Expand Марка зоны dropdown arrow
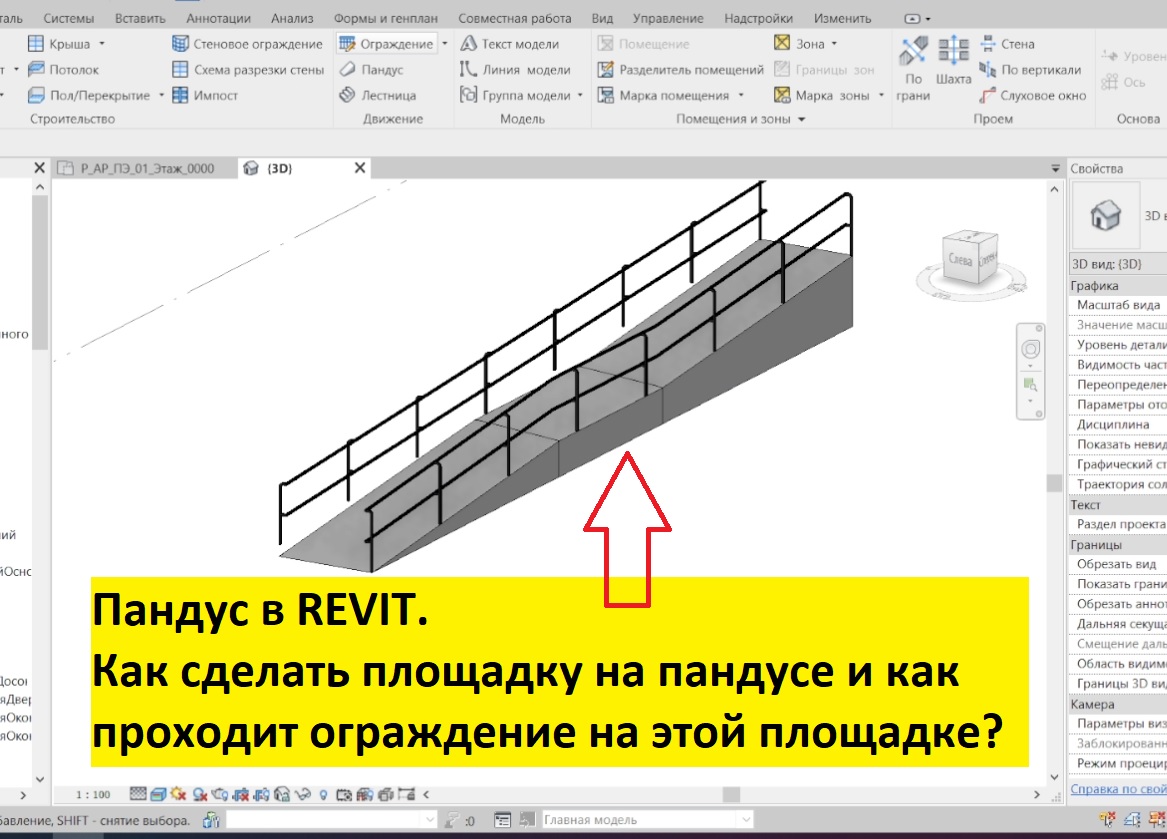1167x839 pixels. coord(881,95)
